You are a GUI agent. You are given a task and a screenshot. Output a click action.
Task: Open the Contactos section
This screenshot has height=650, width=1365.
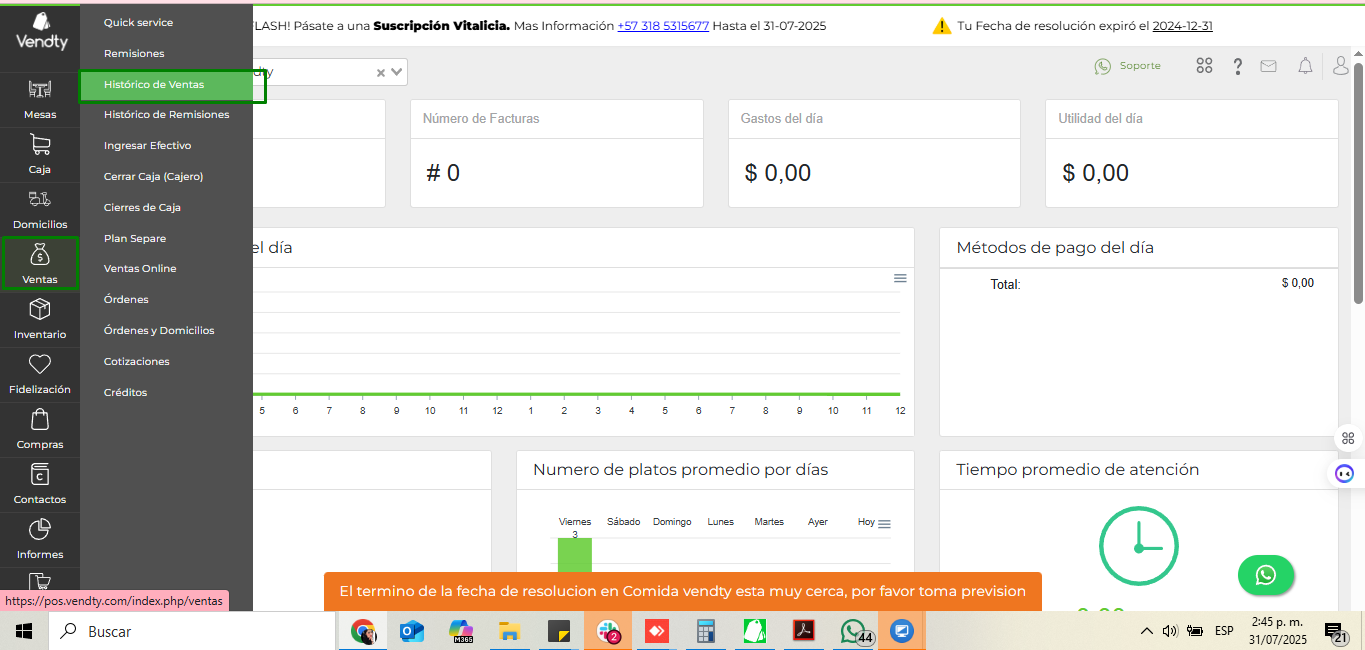point(40,483)
